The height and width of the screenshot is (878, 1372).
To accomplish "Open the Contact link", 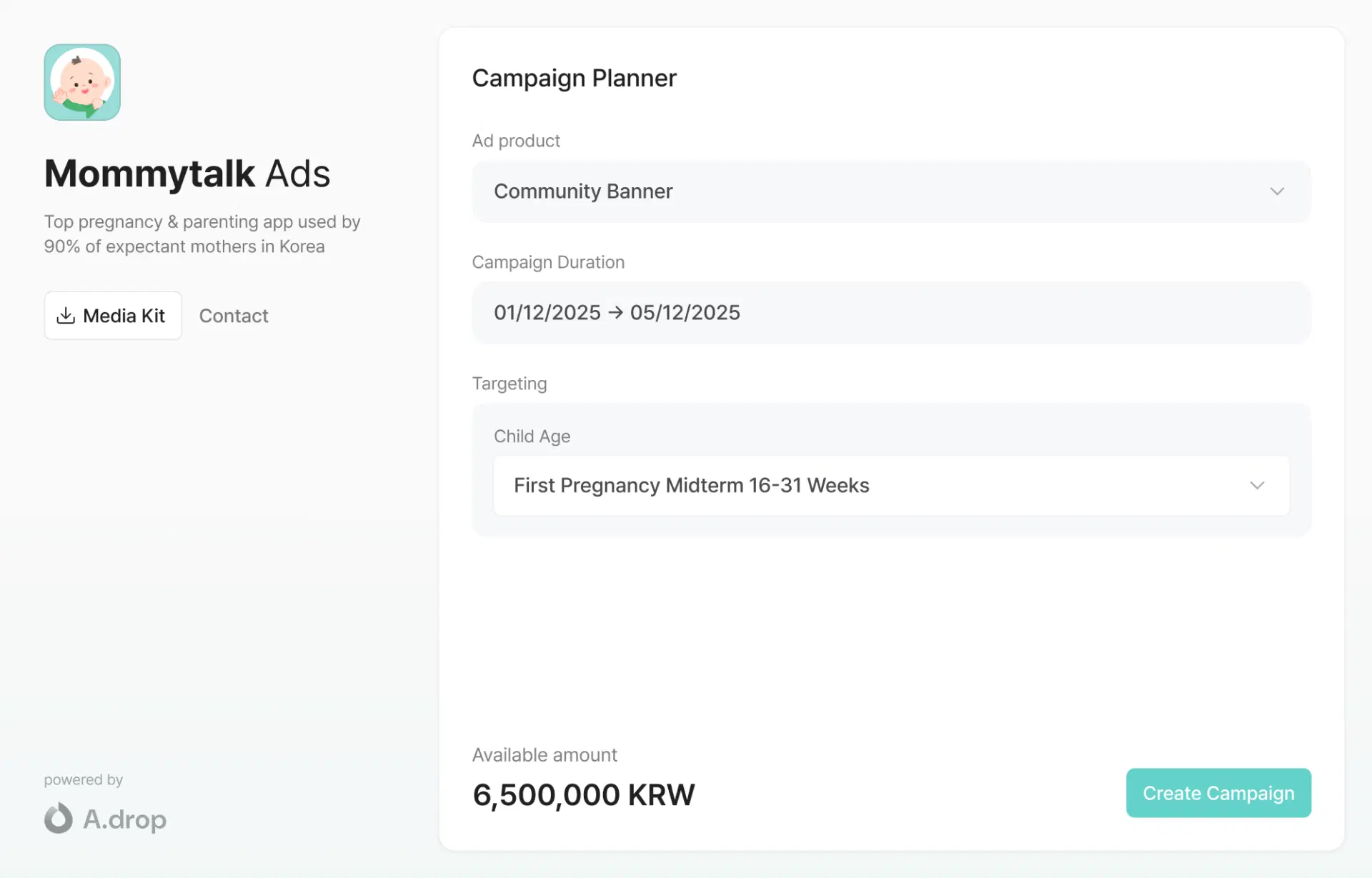I will (233, 316).
